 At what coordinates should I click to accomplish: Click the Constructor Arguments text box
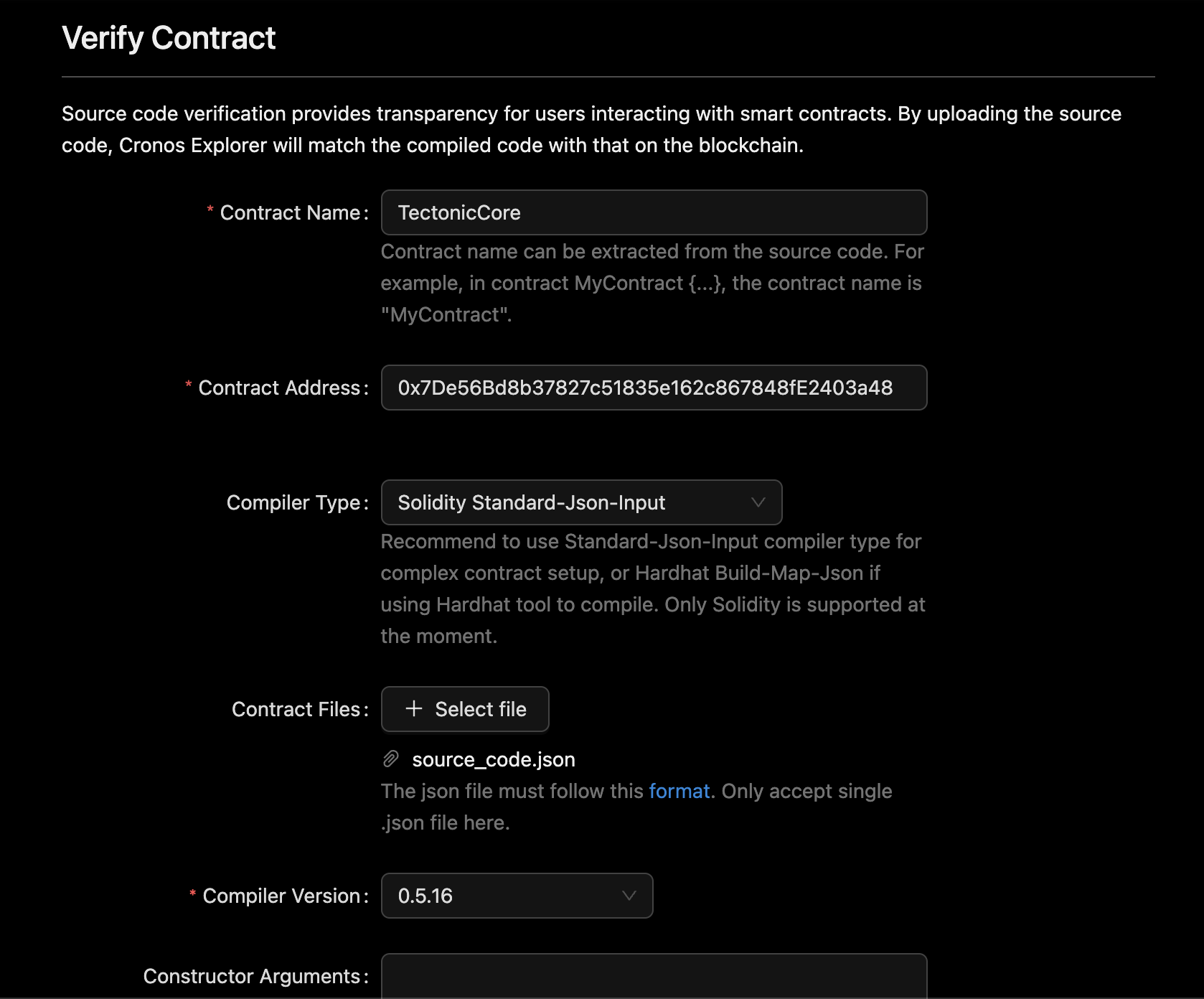pos(654,976)
